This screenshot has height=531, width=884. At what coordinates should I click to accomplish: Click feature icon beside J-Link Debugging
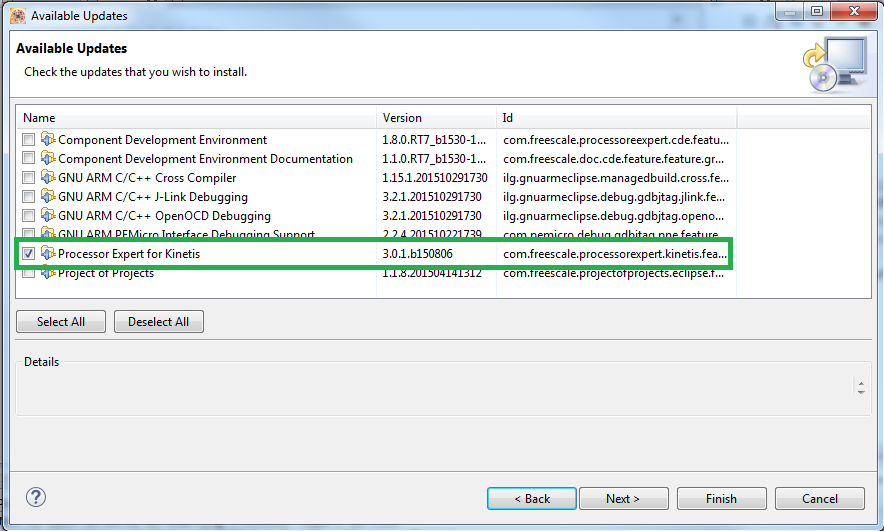48,196
